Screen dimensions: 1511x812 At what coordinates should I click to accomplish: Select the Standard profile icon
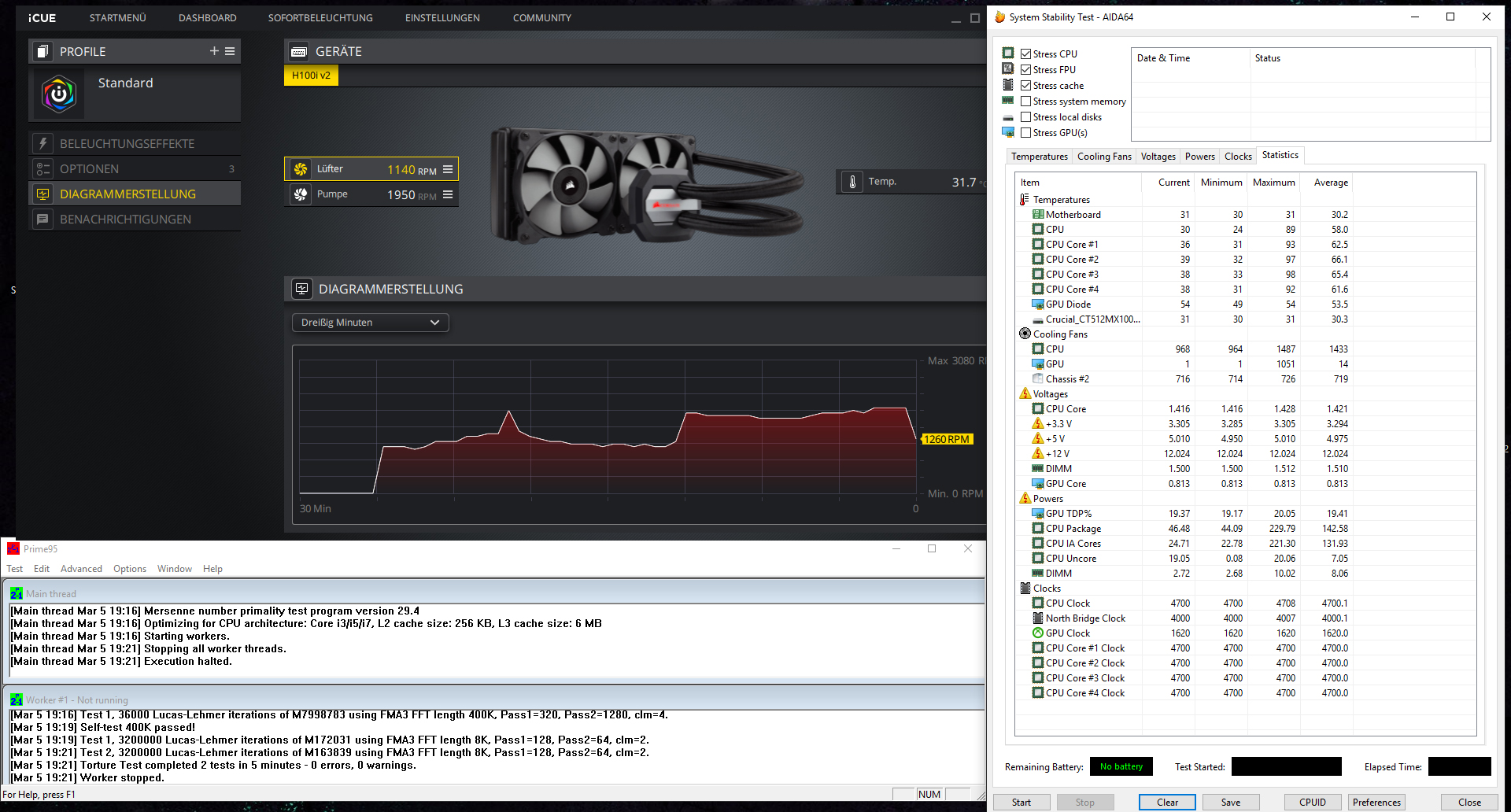(59, 94)
